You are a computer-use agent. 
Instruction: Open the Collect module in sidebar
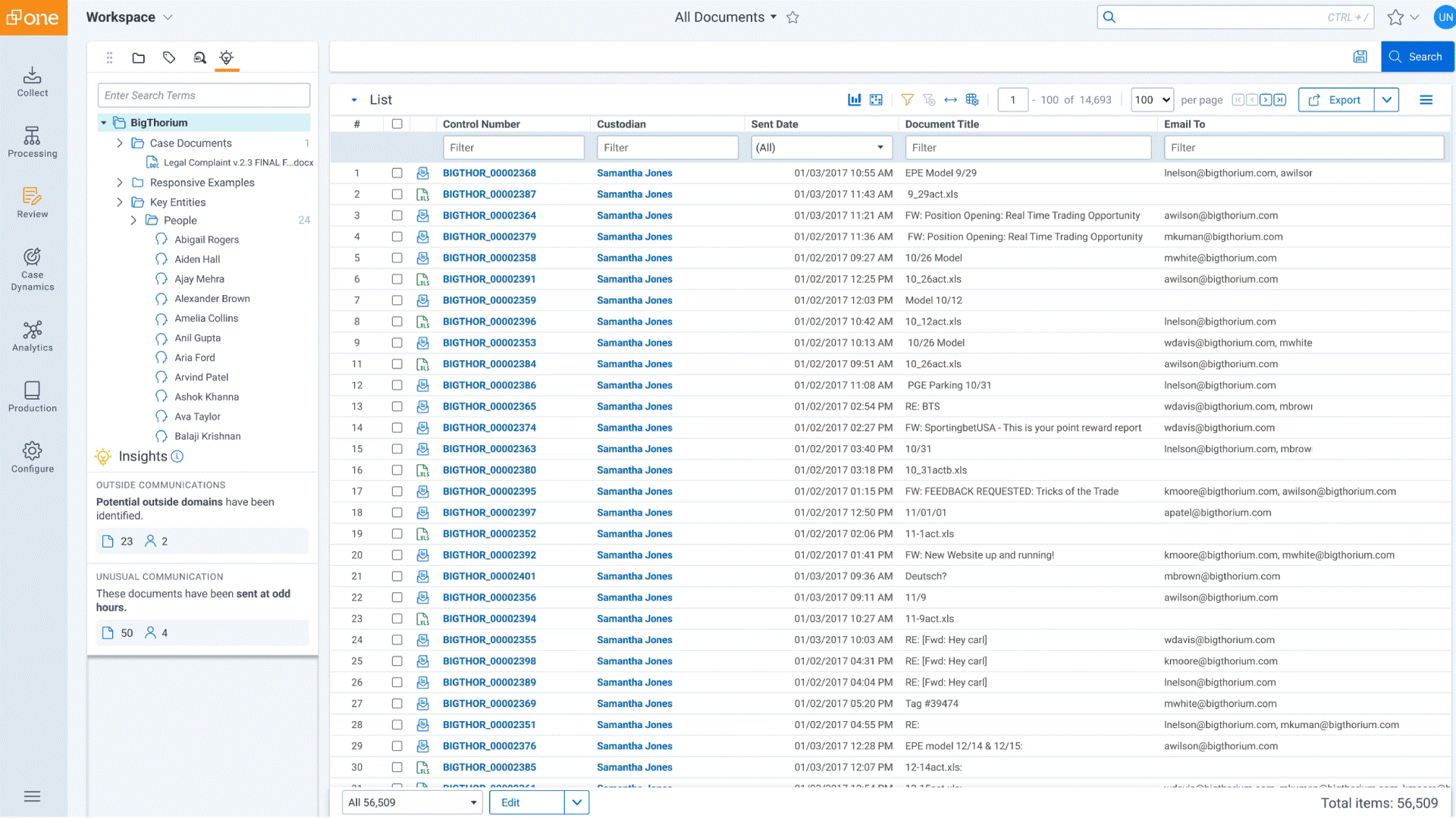click(32, 81)
